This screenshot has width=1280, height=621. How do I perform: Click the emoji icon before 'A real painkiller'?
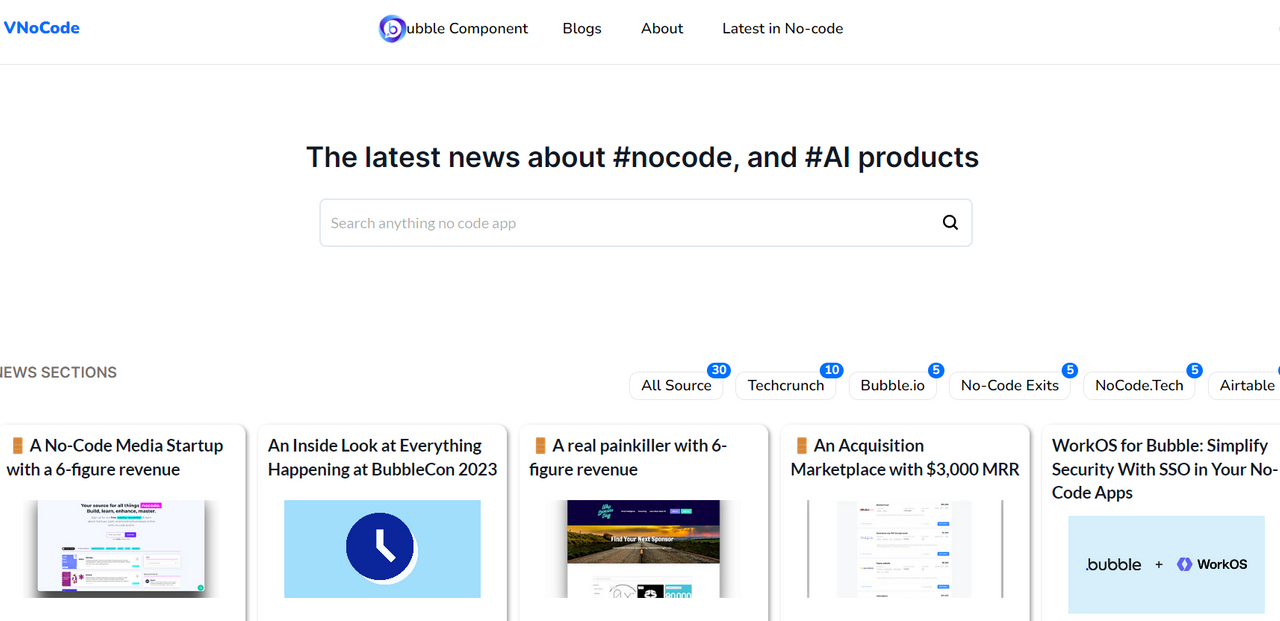tap(540, 446)
